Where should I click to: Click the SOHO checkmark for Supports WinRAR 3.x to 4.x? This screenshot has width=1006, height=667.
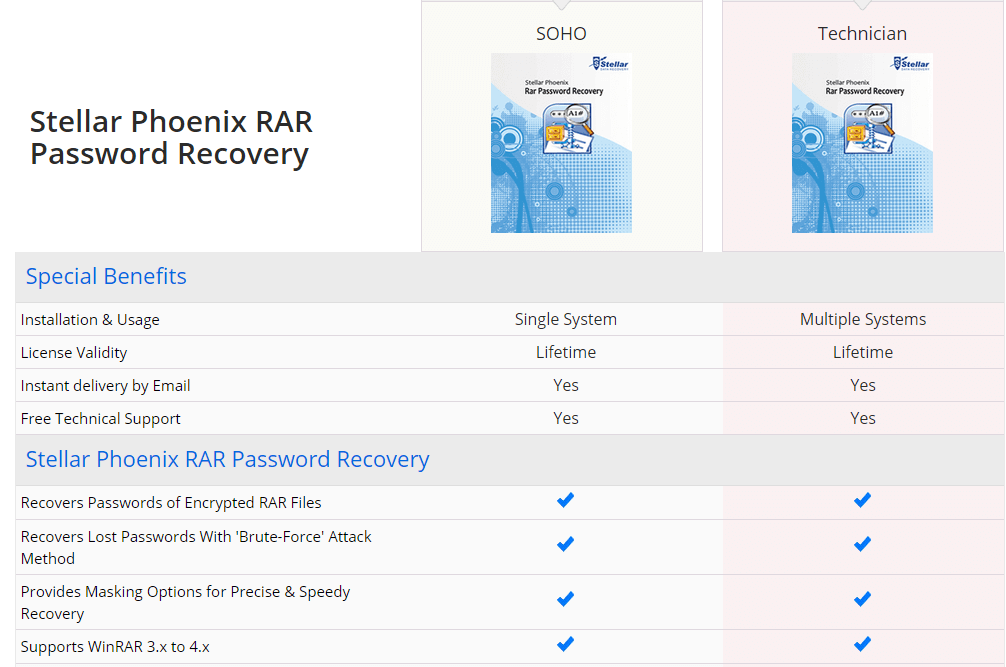tap(565, 644)
